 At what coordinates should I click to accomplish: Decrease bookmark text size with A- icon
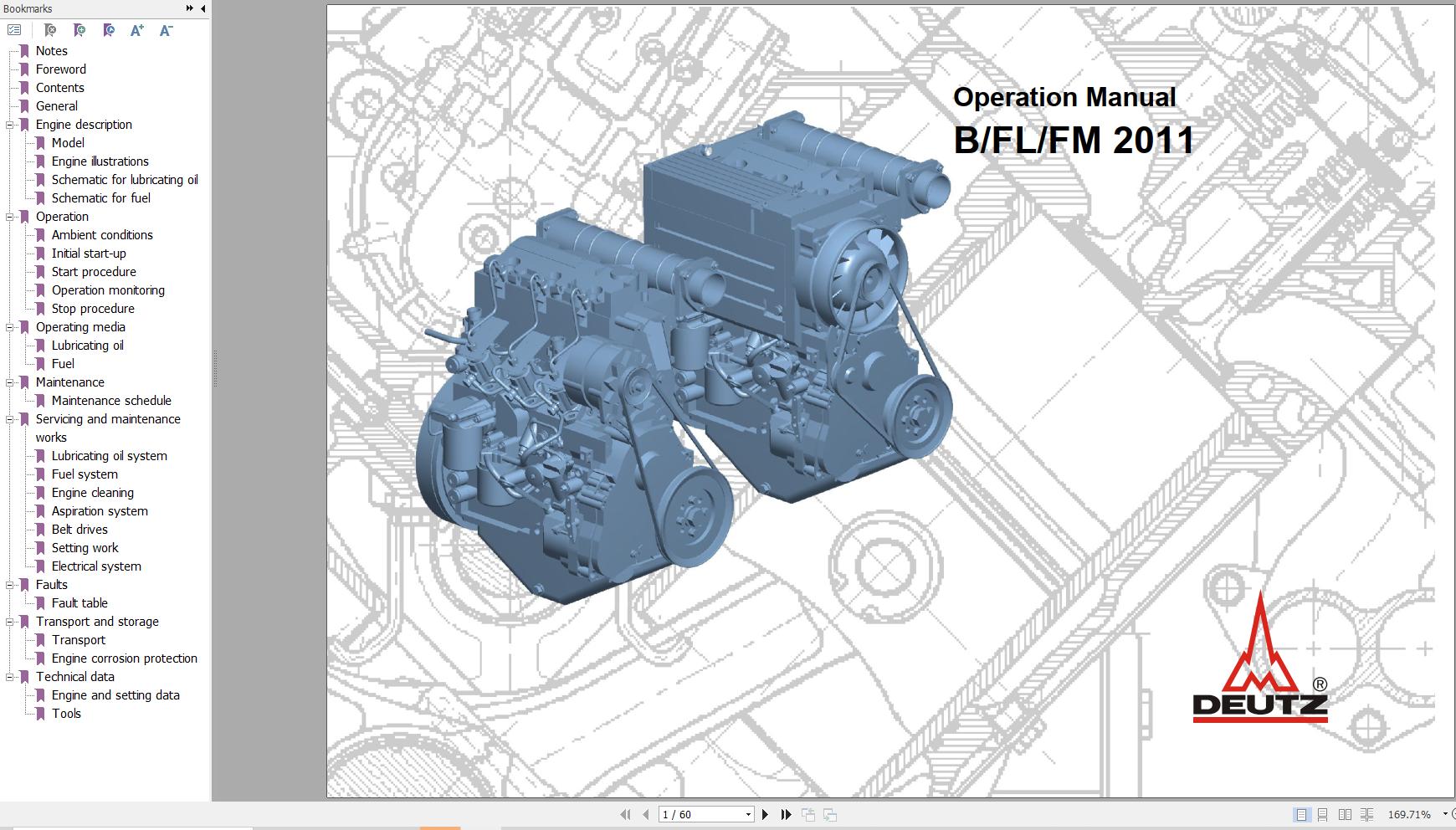(x=164, y=30)
